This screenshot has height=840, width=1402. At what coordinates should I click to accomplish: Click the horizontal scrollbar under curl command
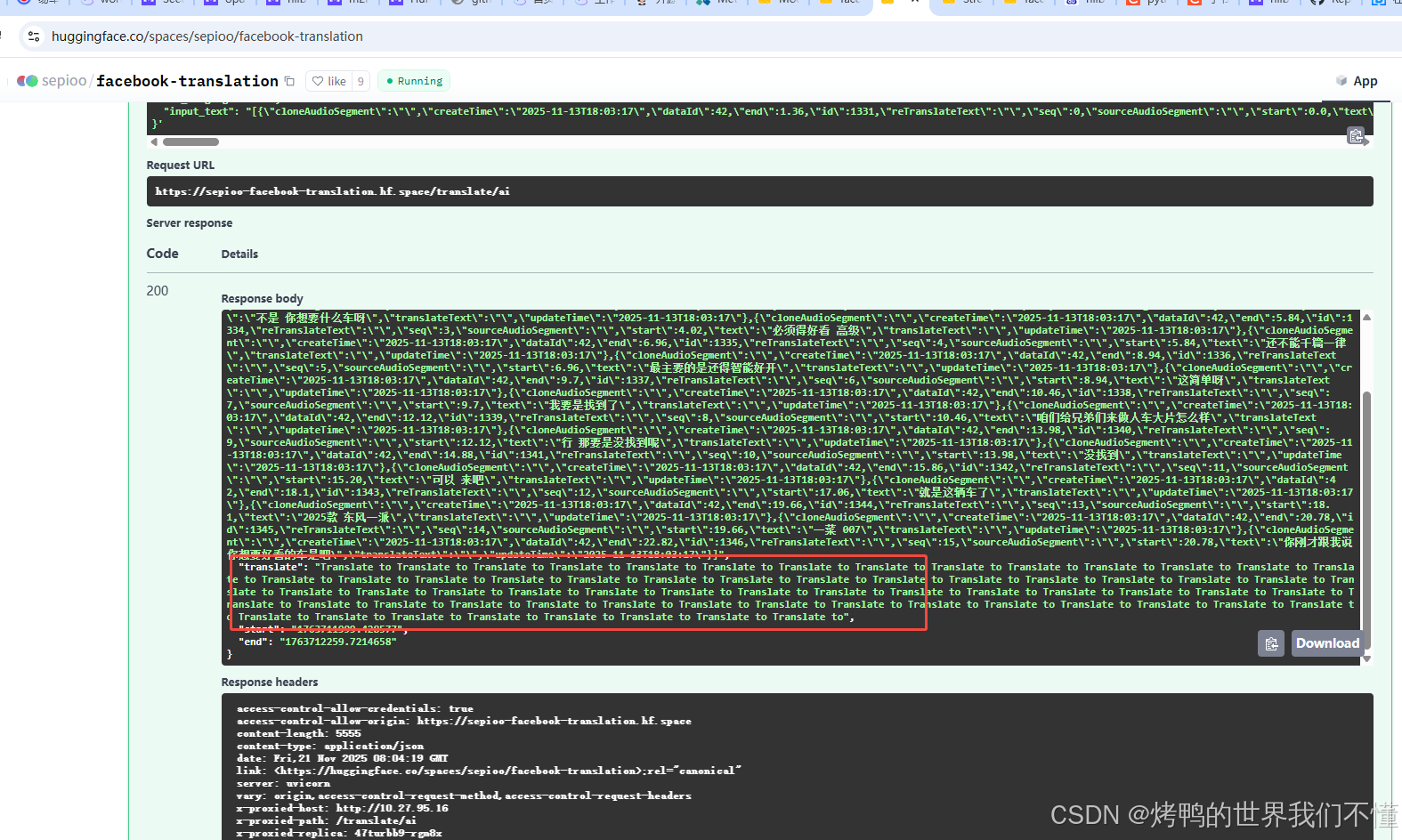190,142
